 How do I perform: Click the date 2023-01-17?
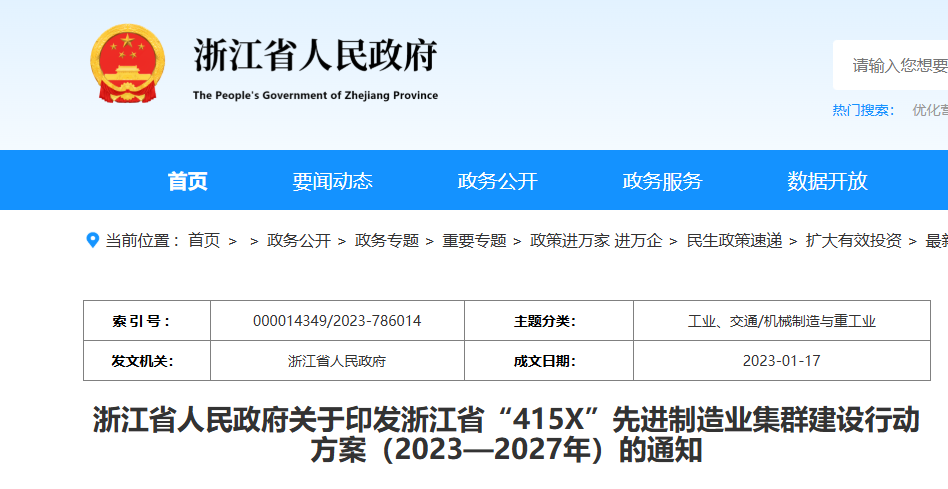[x=782, y=361]
